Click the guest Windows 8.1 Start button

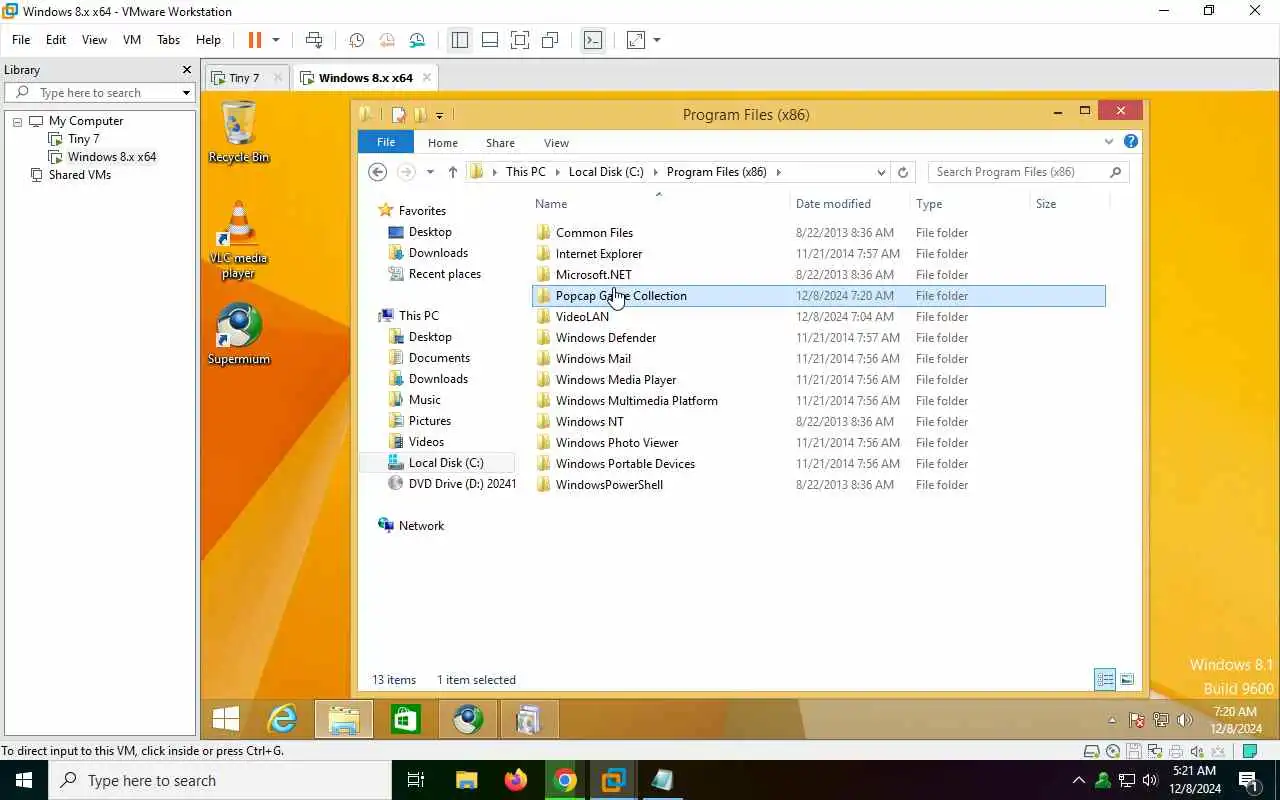[x=226, y=719]
